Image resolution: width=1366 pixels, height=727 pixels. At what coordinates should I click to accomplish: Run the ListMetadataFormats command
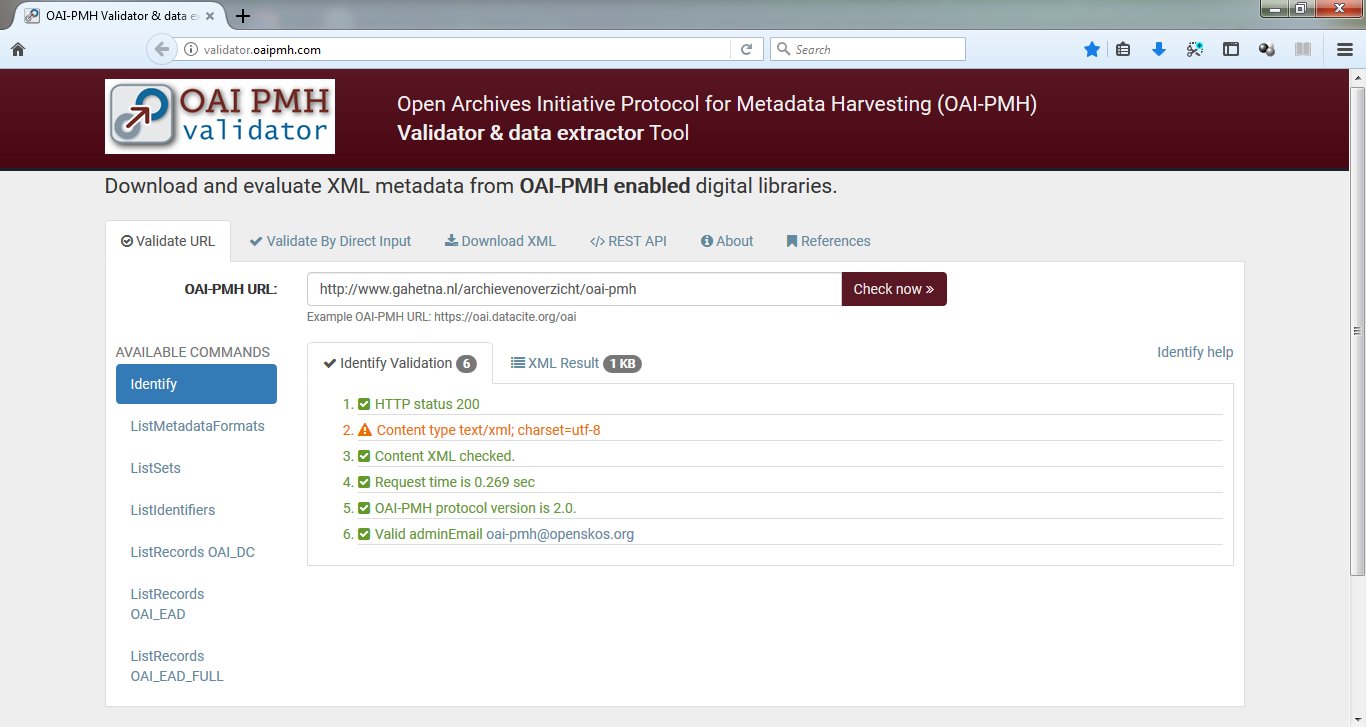coord(197,426)
